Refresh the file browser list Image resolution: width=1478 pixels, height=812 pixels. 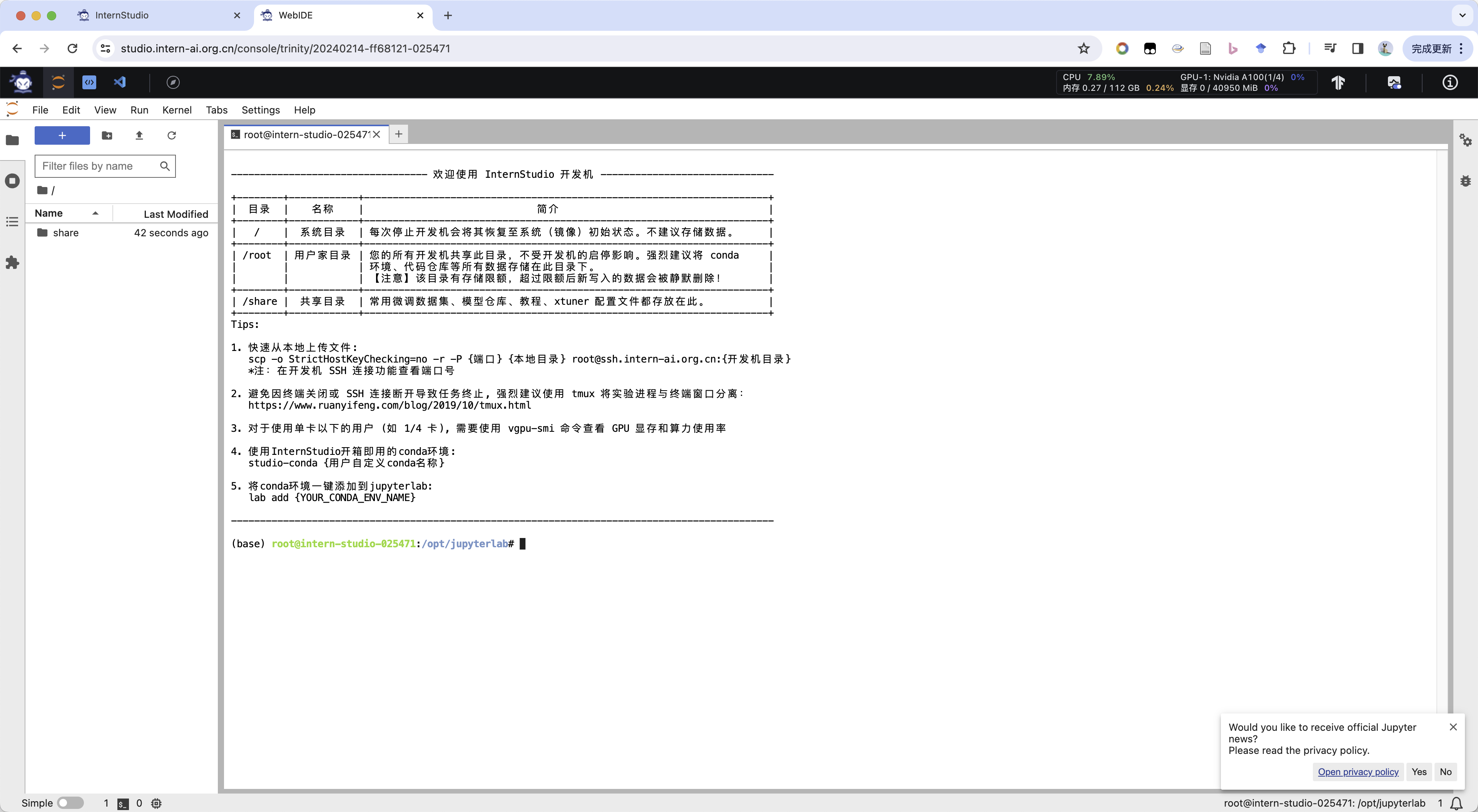click(172, 135)
